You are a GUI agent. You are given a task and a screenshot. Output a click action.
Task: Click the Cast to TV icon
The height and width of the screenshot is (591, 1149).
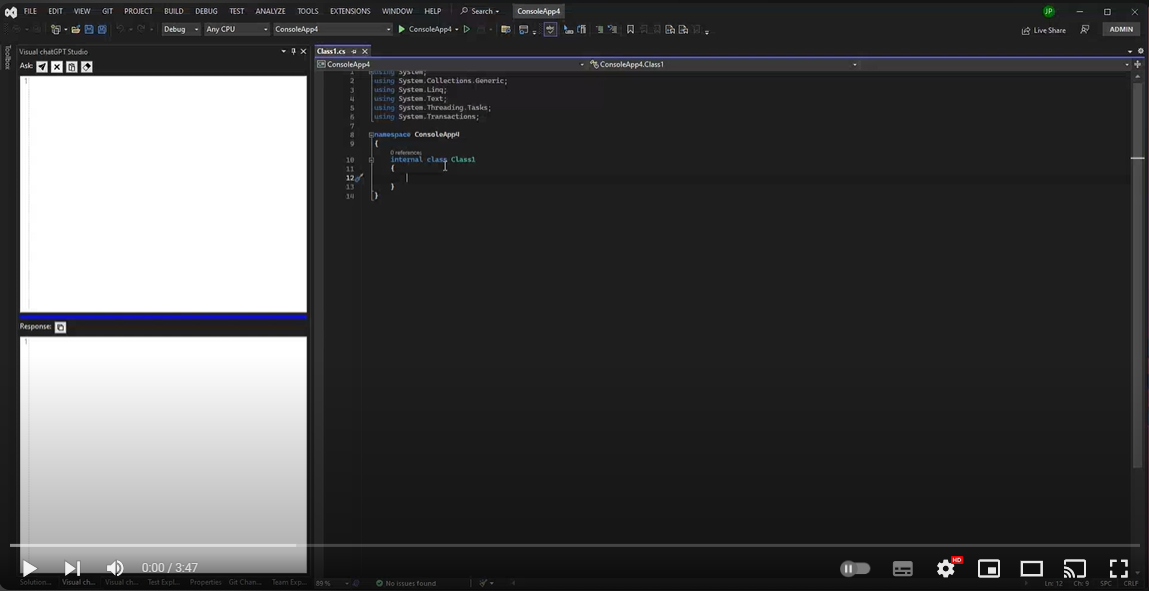coord(1074,568)
